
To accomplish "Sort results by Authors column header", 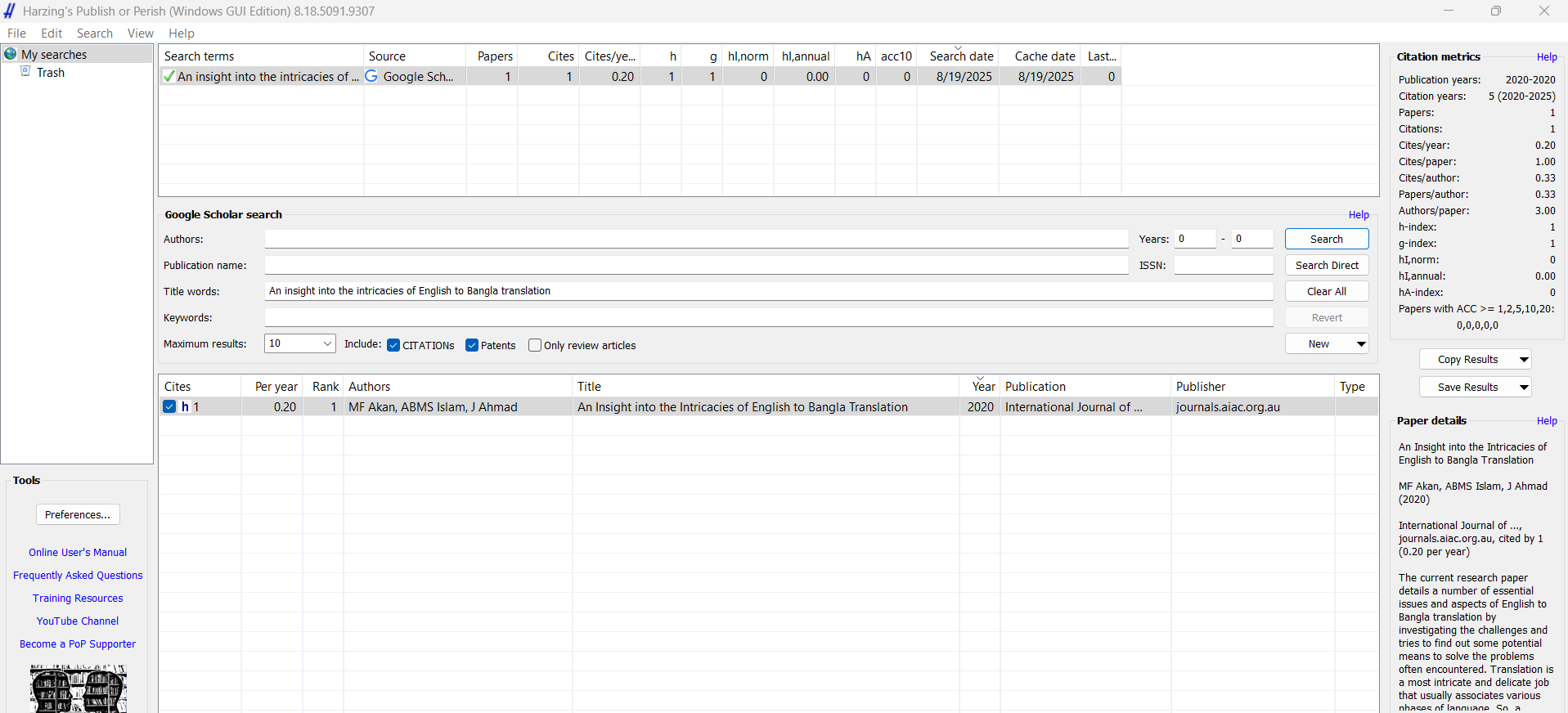I will (458, 387).
